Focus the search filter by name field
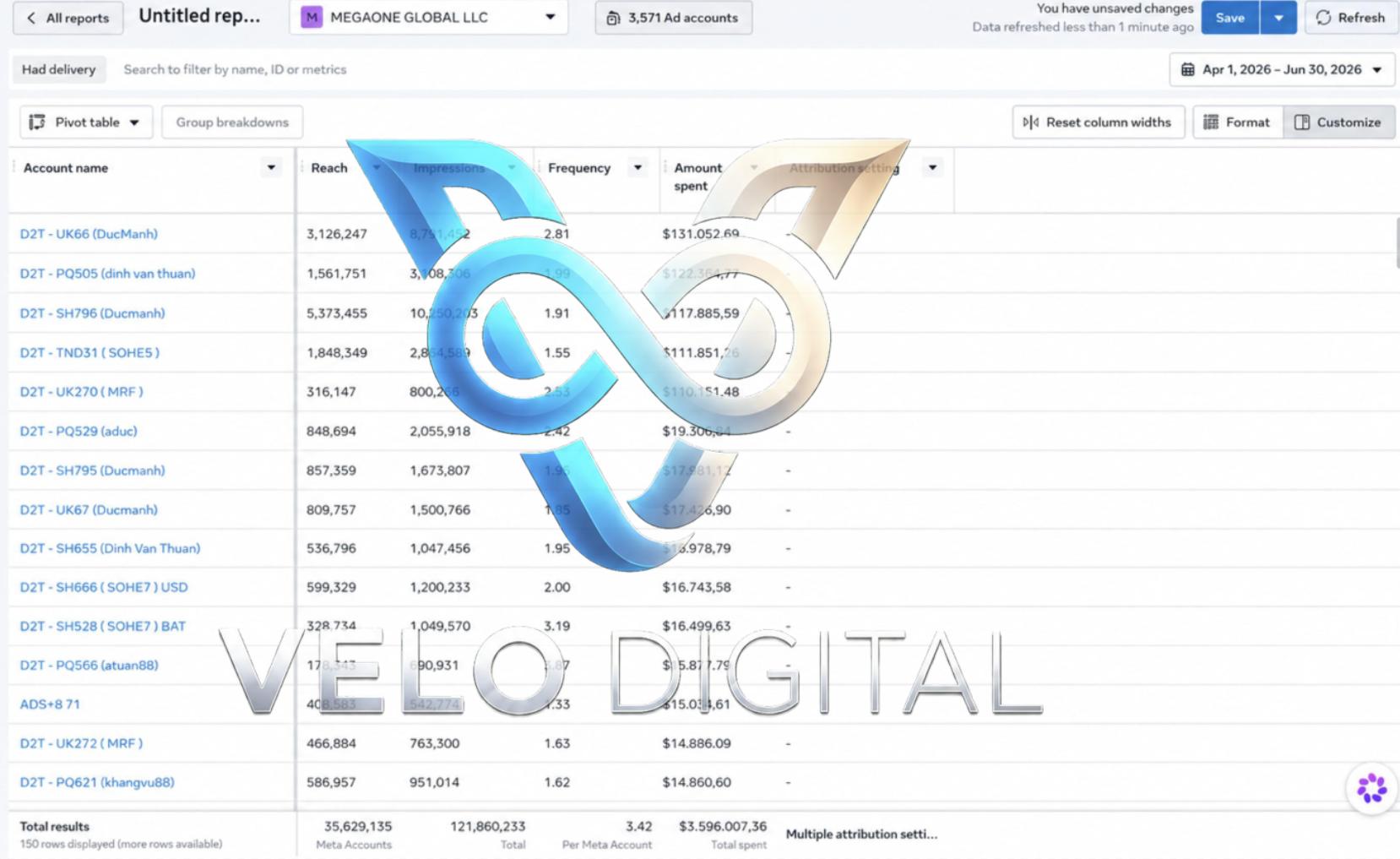The width and height of the screenshot is (1400, 859). coord(235,69)
